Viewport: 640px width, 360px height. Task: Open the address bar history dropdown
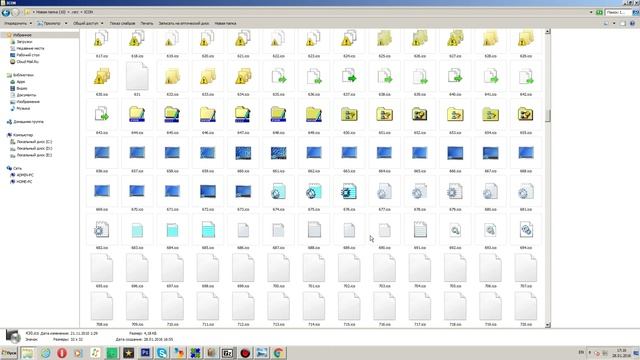click(591, 12)
